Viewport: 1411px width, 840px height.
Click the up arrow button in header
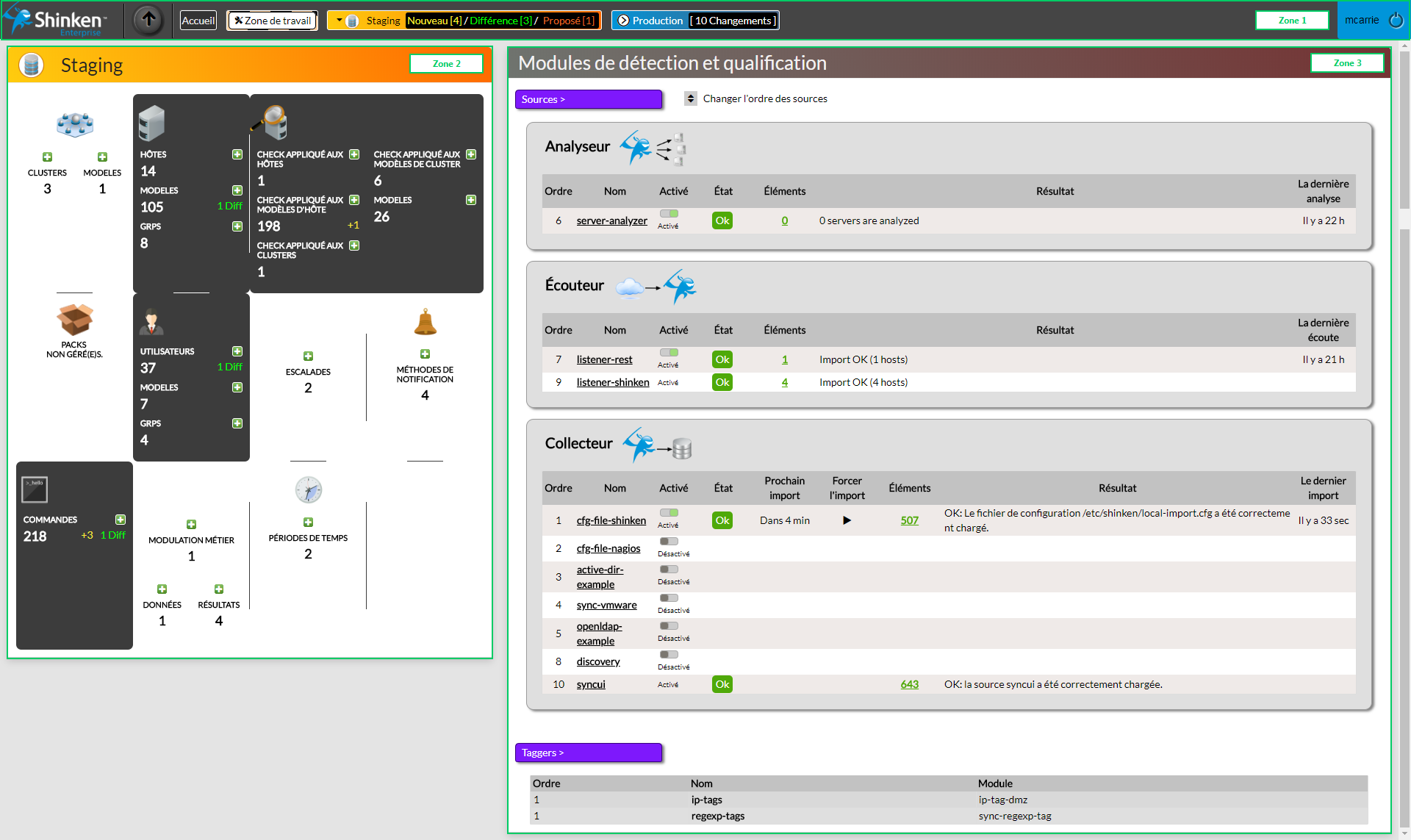pyautogui.click(x=148, y=20)
